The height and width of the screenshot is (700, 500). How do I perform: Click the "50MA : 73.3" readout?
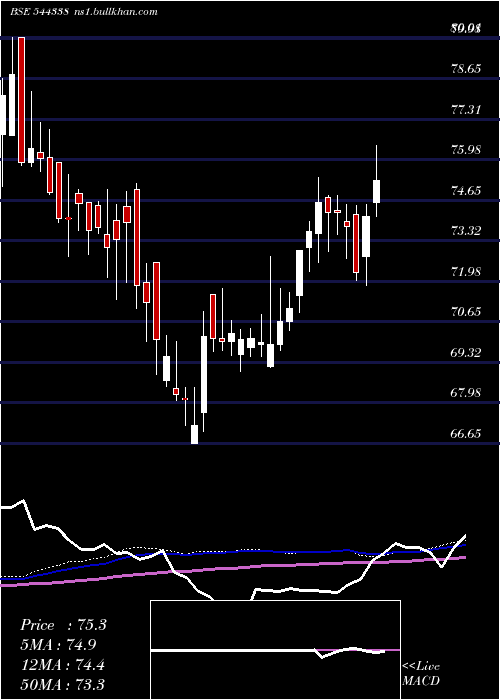pyautogui.click(x=62, y=684)
